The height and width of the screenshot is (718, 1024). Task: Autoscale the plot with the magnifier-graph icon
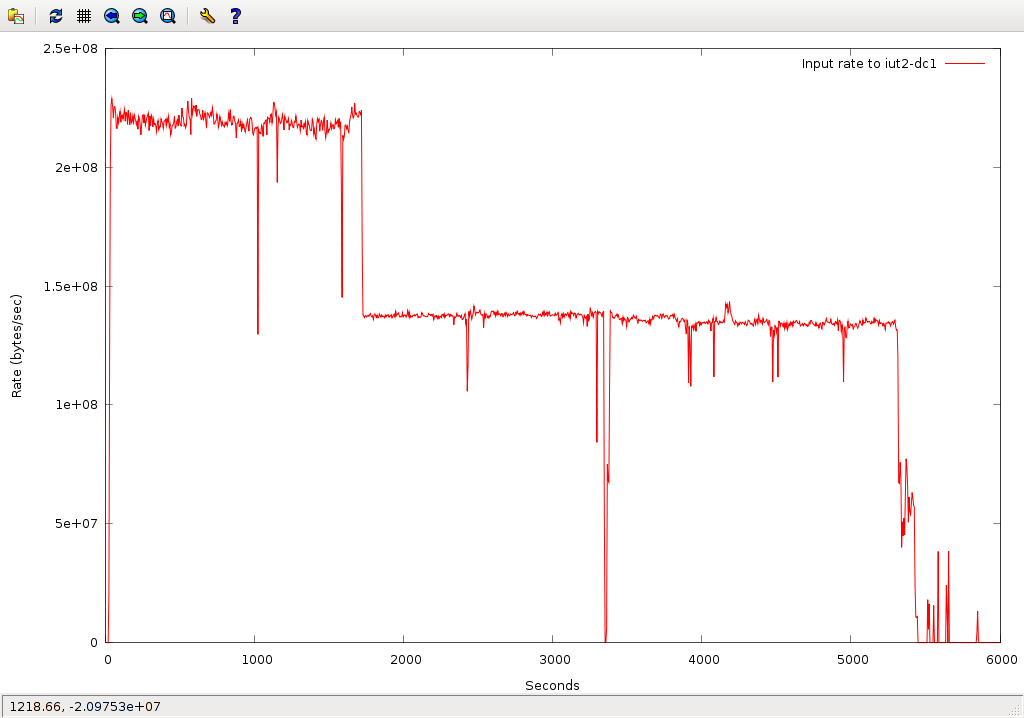(168, 16)
